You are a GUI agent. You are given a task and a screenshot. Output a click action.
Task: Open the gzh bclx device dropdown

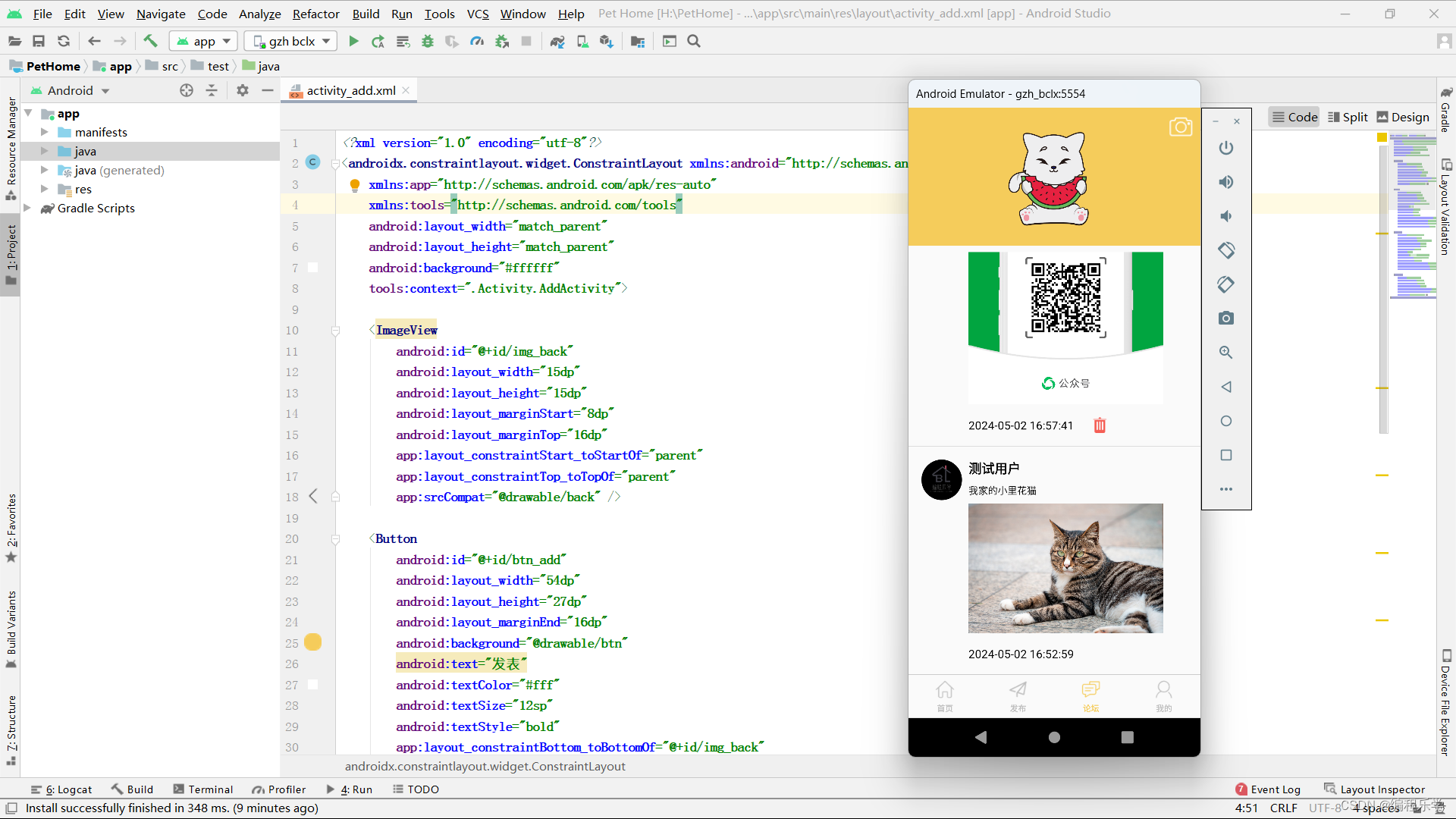click(292, 42)
